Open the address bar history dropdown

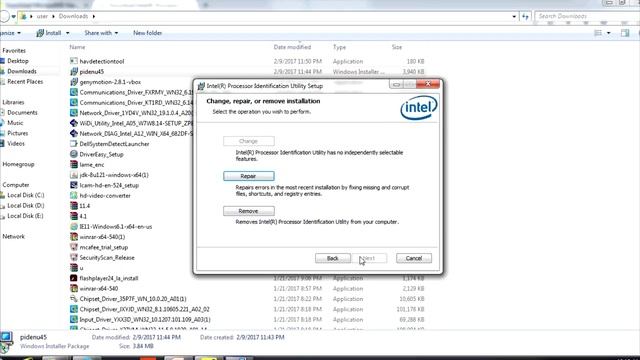click(514, 16)
